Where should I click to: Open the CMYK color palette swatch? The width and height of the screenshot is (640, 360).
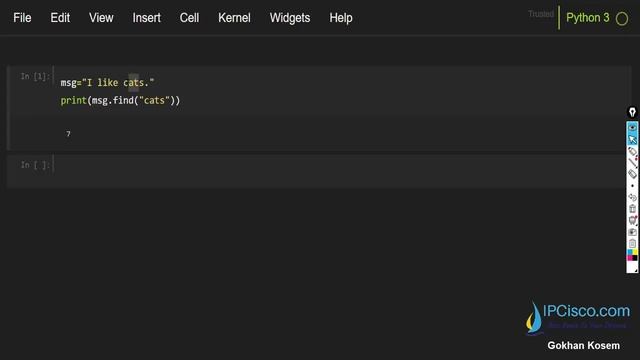coord(632,256)
